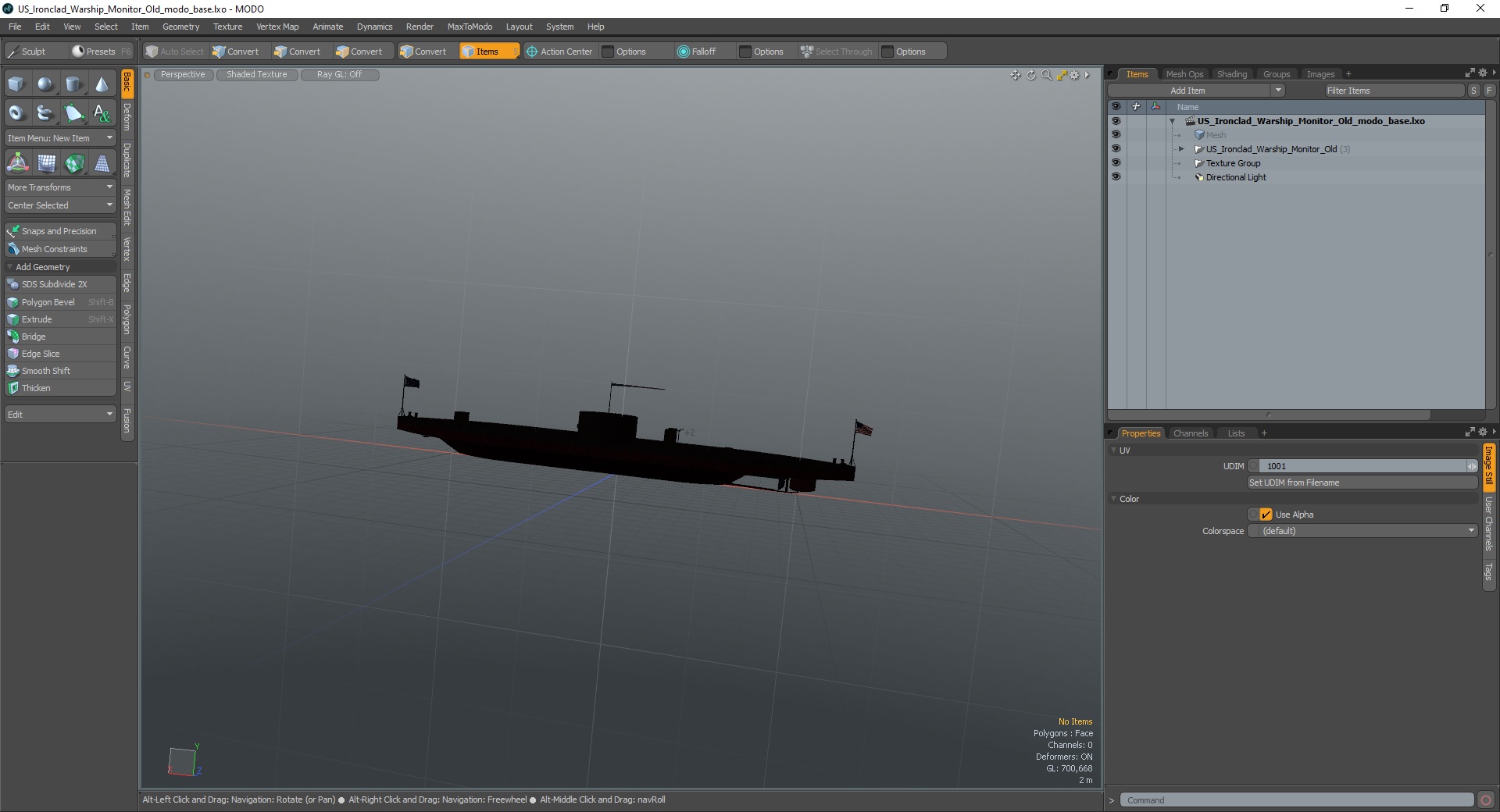Toggle visibility of US_Ironclad_Warship_Monitor_Old group
The image size is (1500, 812).
point(1116,149)
